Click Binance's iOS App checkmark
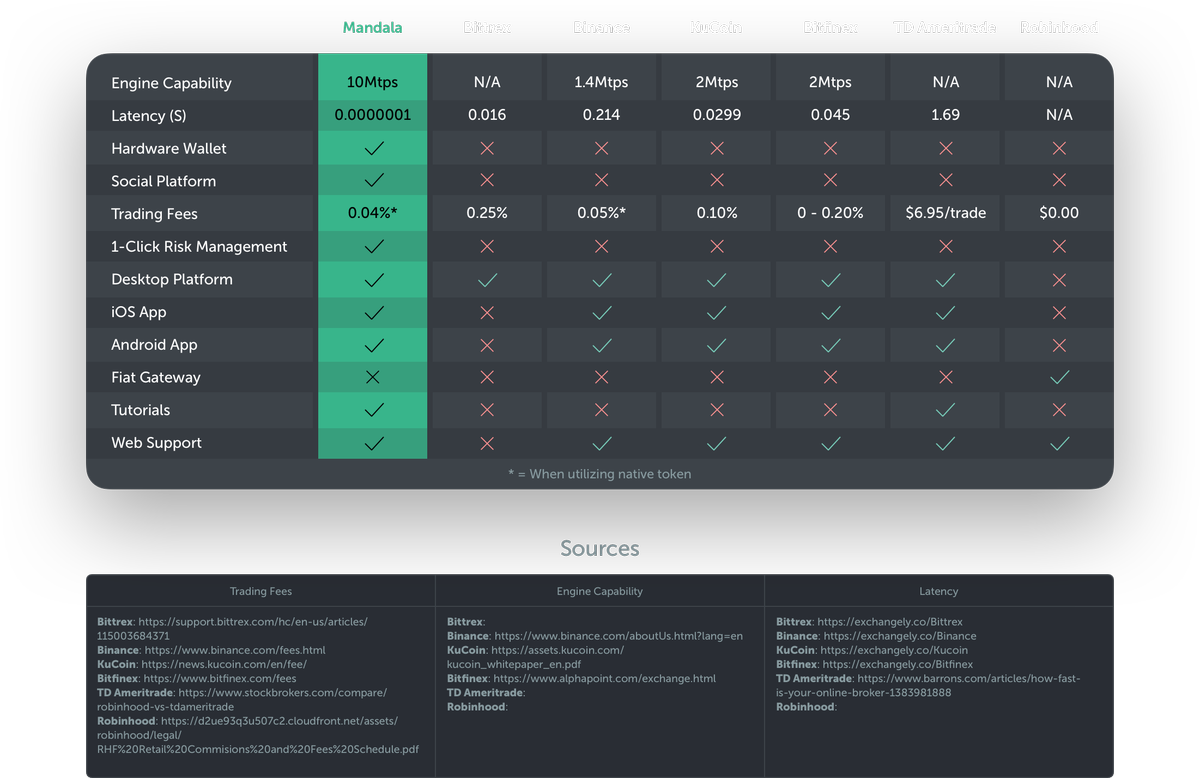Viewport: 1200px width, 778px height. (x=602, y=312)
